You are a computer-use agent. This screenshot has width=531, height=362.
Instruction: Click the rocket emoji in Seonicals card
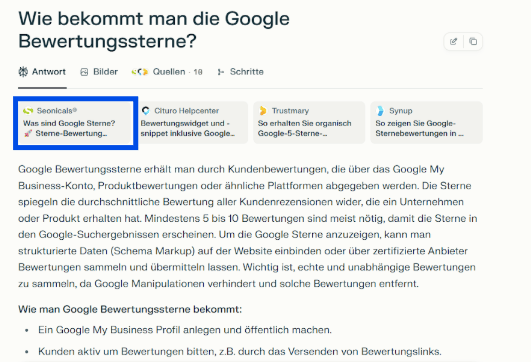[28, 133]
